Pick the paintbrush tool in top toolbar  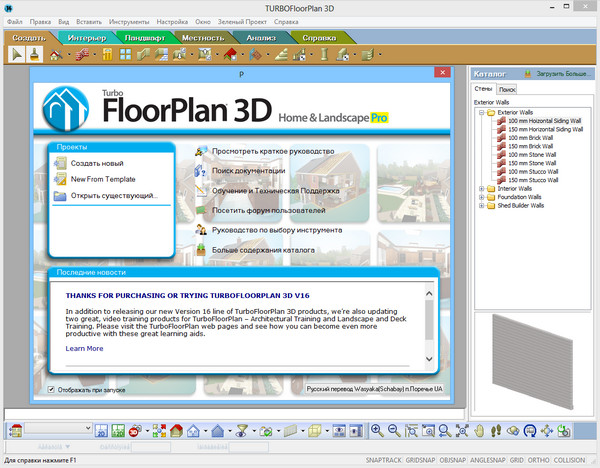pyautogui.click(x=34, y=55)
